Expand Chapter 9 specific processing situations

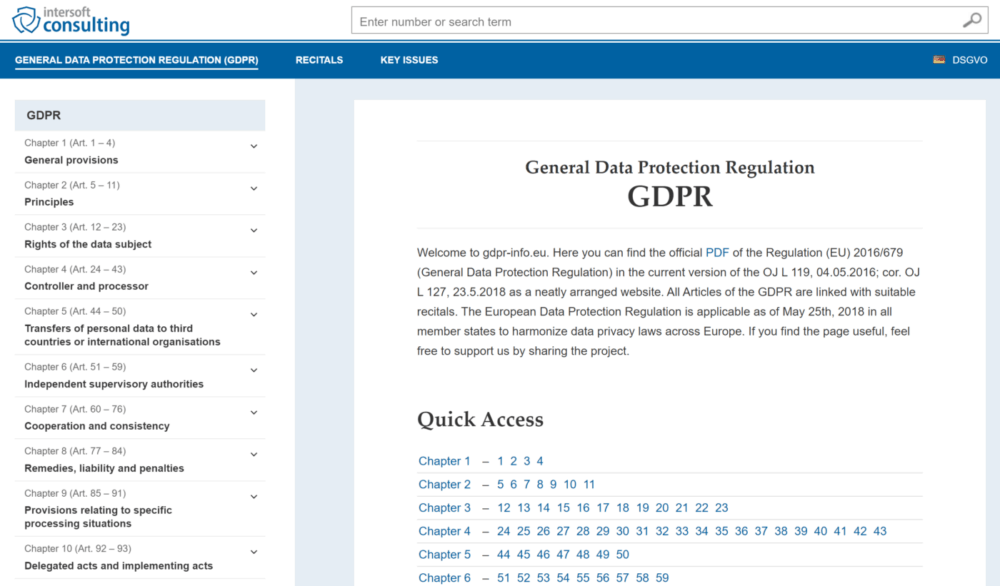click(139, 510)
